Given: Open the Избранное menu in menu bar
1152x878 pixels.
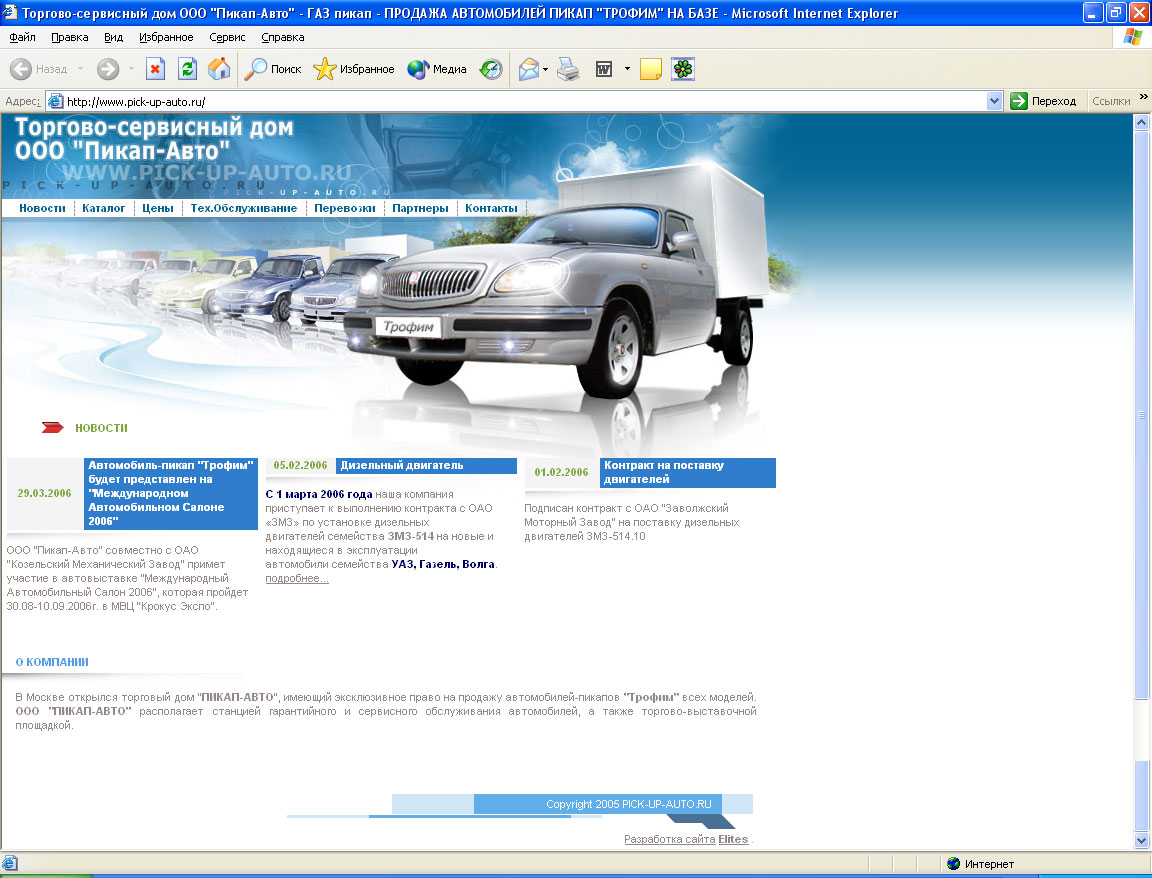Looking at the screenshot, I should 166,37.
